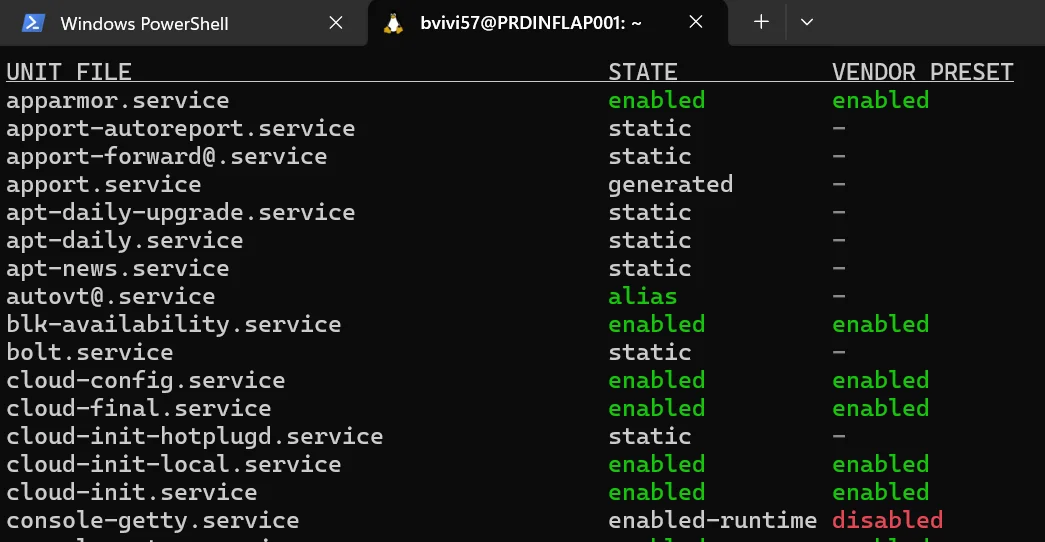
Task: Click apport-forward@.service unit name
Action: point(167,157)
